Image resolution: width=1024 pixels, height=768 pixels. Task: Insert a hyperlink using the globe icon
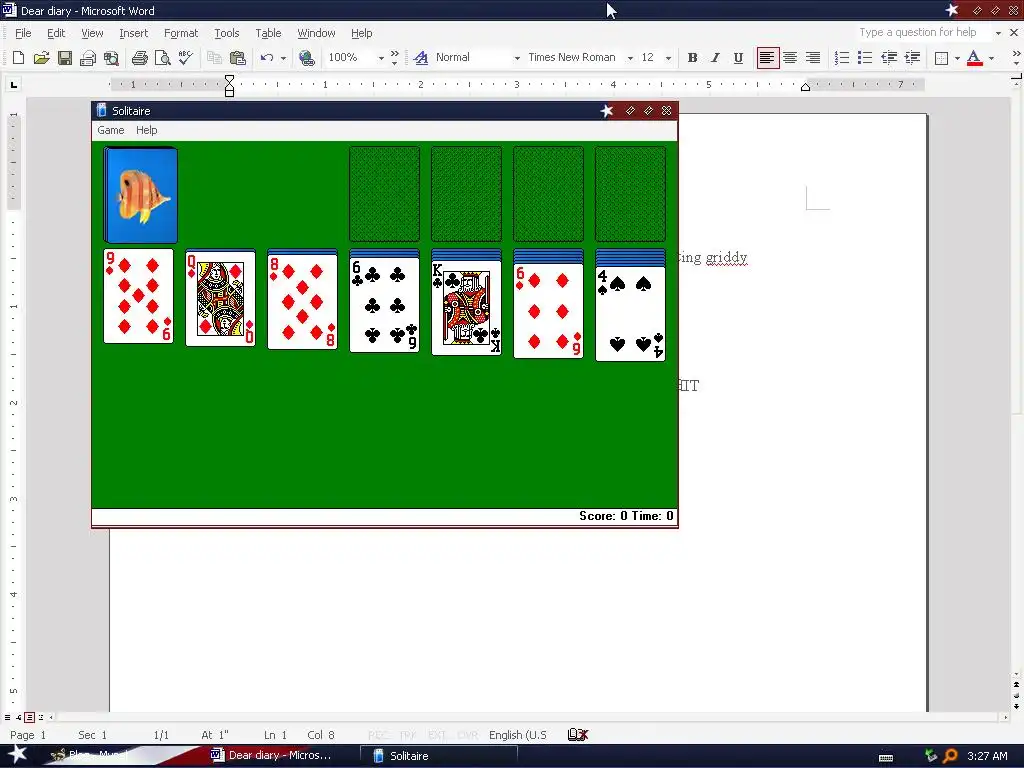(306, 58)
